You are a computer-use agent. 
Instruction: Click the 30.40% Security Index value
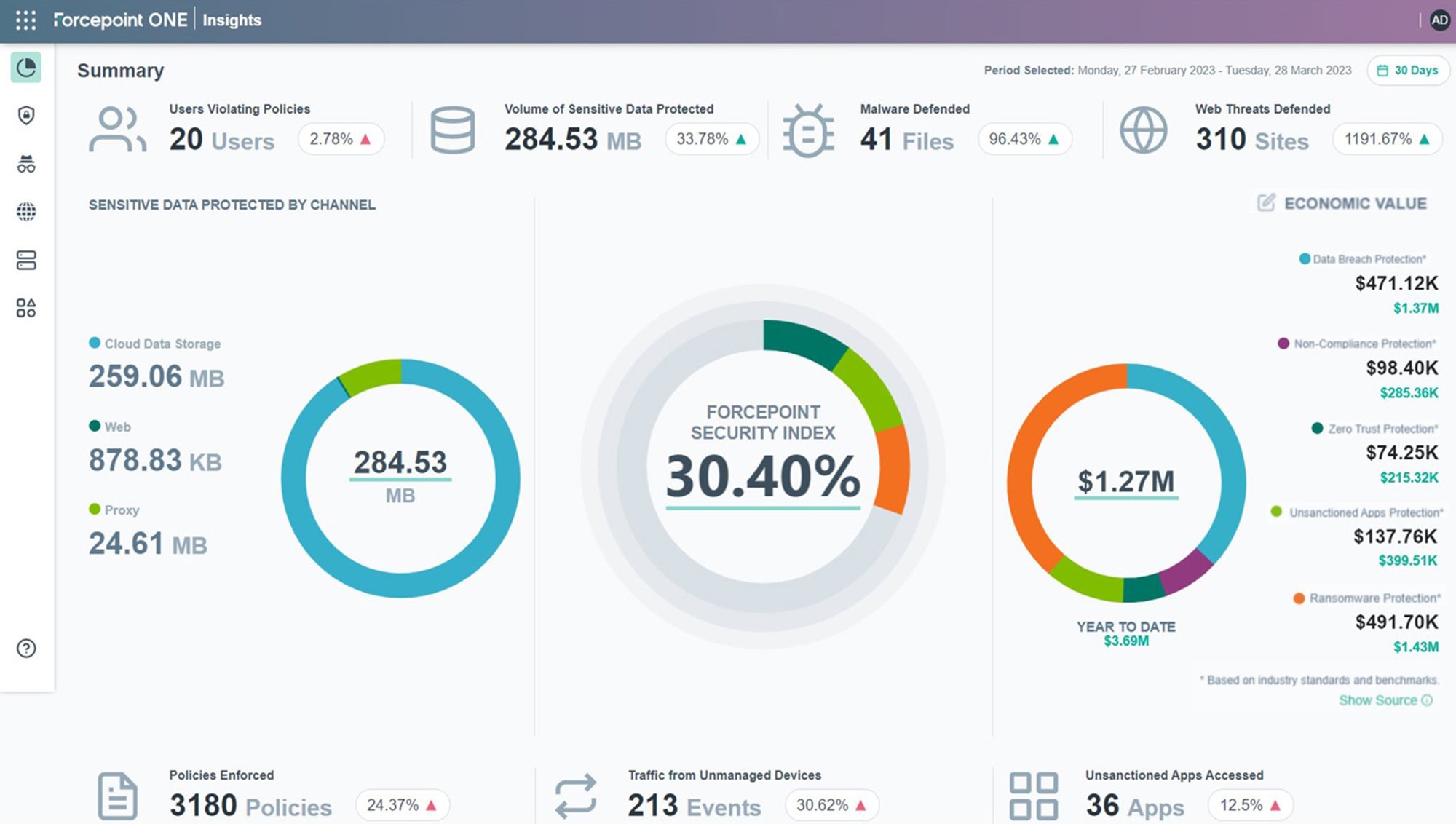click(x=762, y=477)
